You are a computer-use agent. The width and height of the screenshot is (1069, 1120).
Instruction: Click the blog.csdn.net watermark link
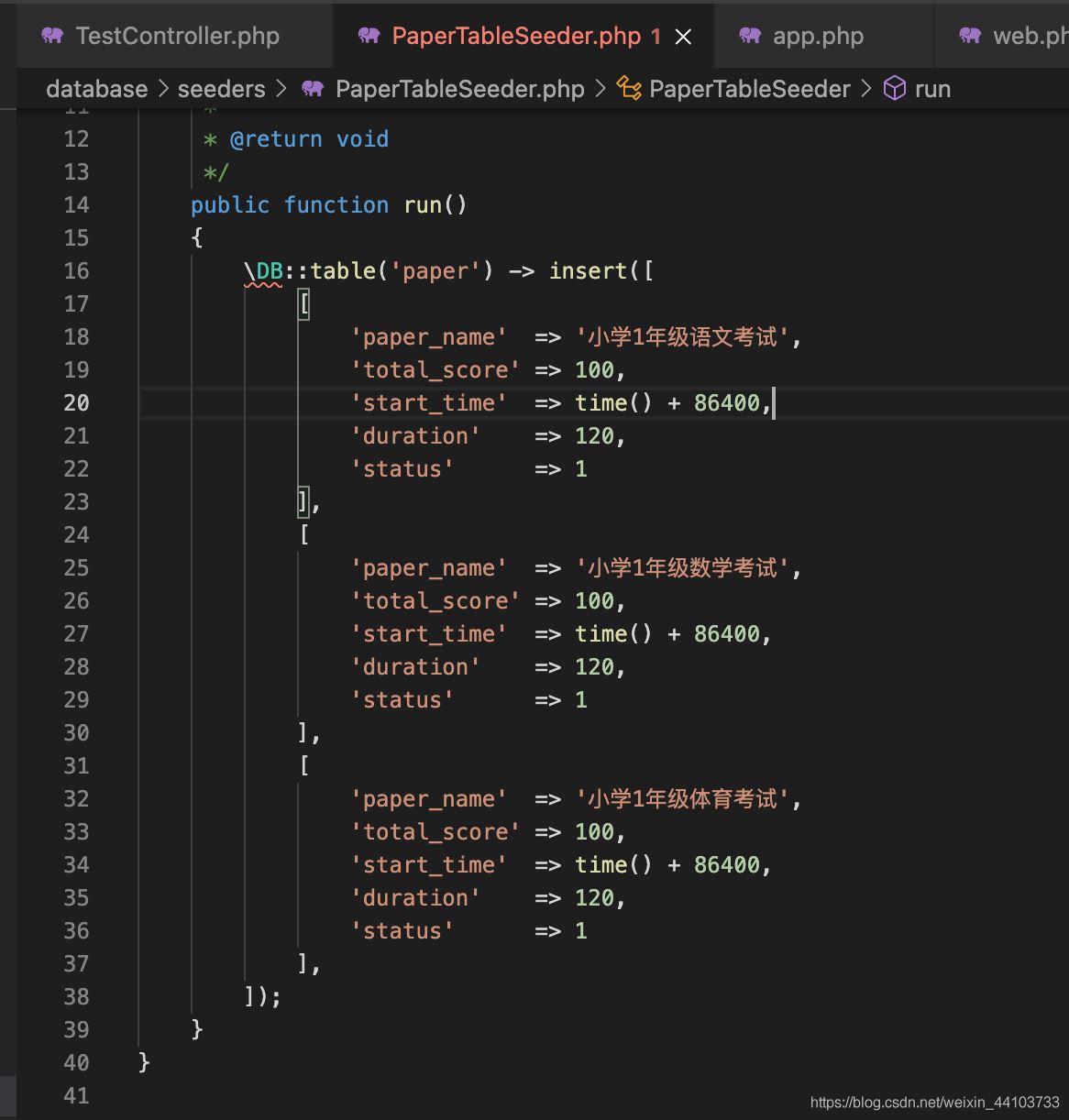(x=934, y=1103)
